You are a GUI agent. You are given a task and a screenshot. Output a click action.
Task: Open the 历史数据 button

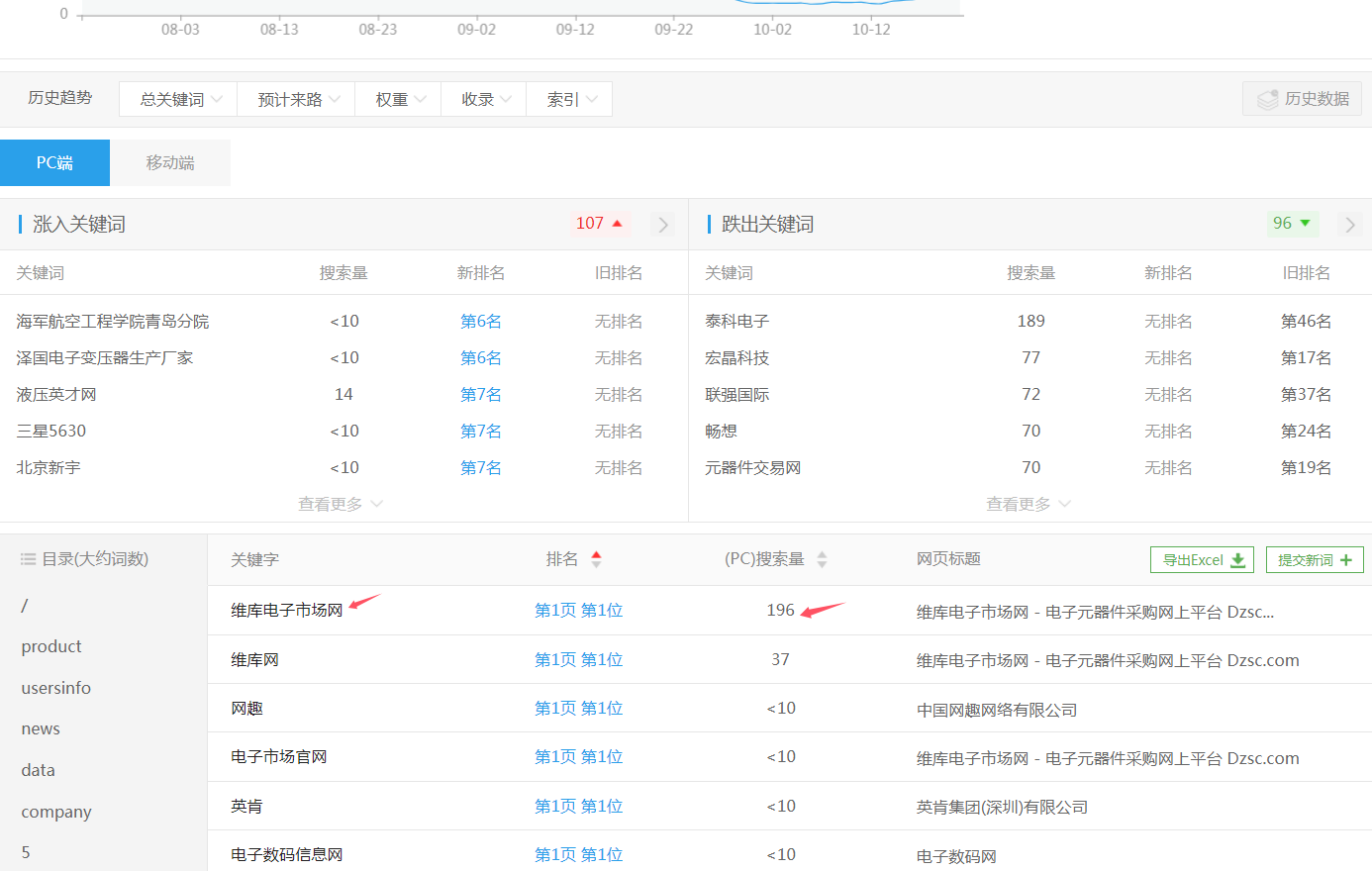pos(1303,99)
